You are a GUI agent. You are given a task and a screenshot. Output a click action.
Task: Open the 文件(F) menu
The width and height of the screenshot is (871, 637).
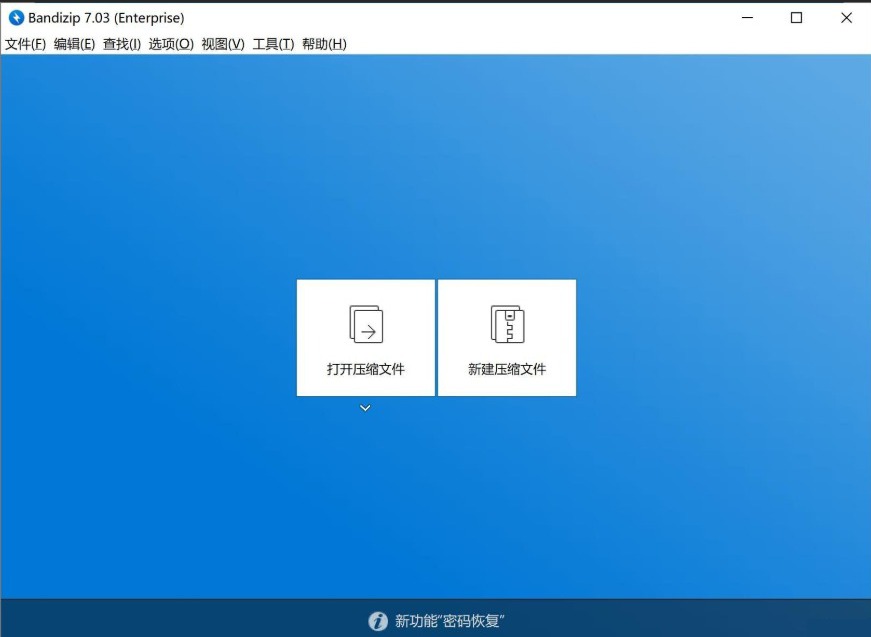pyautogui.click(x=26, y=44)
